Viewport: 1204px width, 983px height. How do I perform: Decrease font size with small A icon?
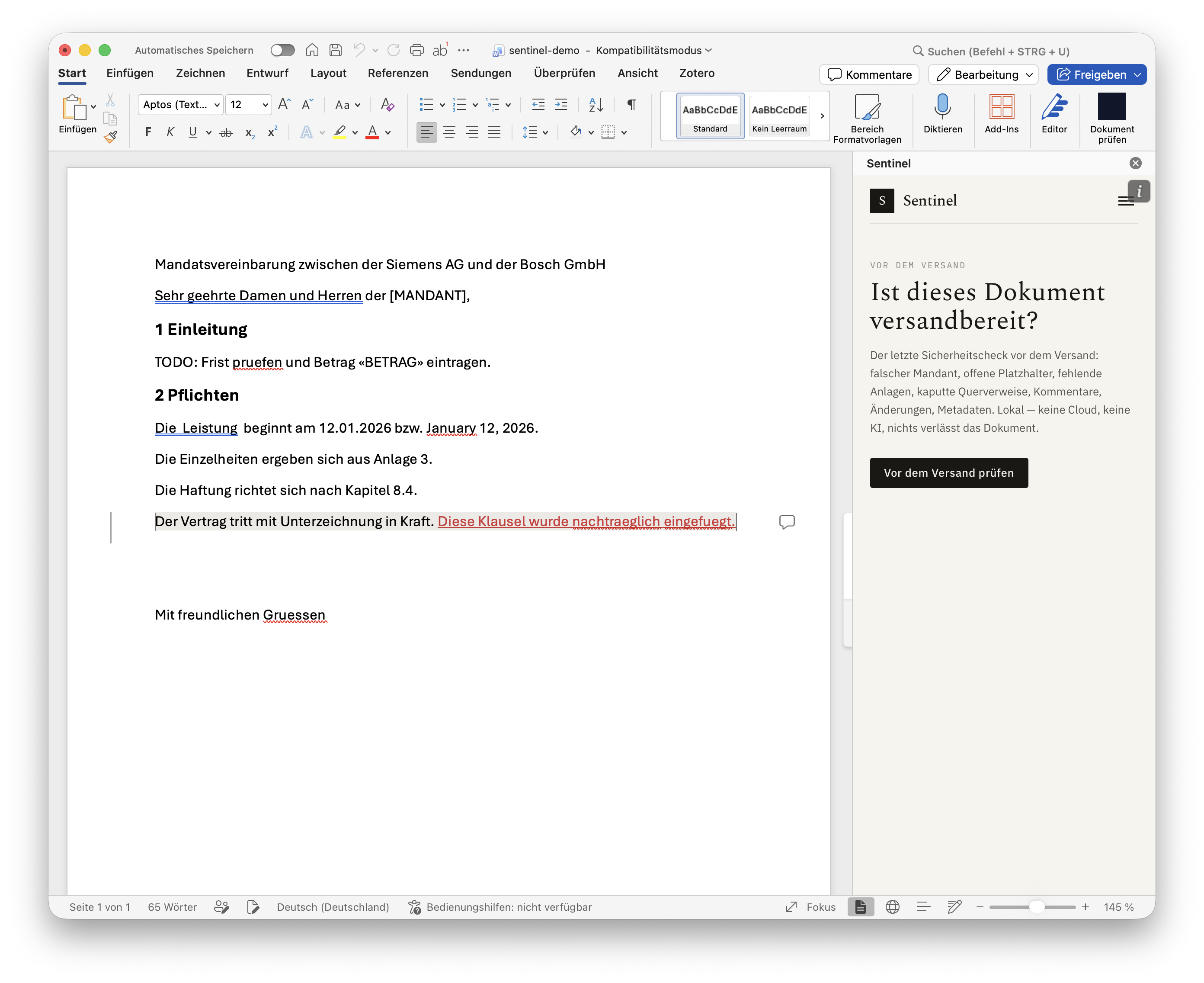click(x=307, y=104)
